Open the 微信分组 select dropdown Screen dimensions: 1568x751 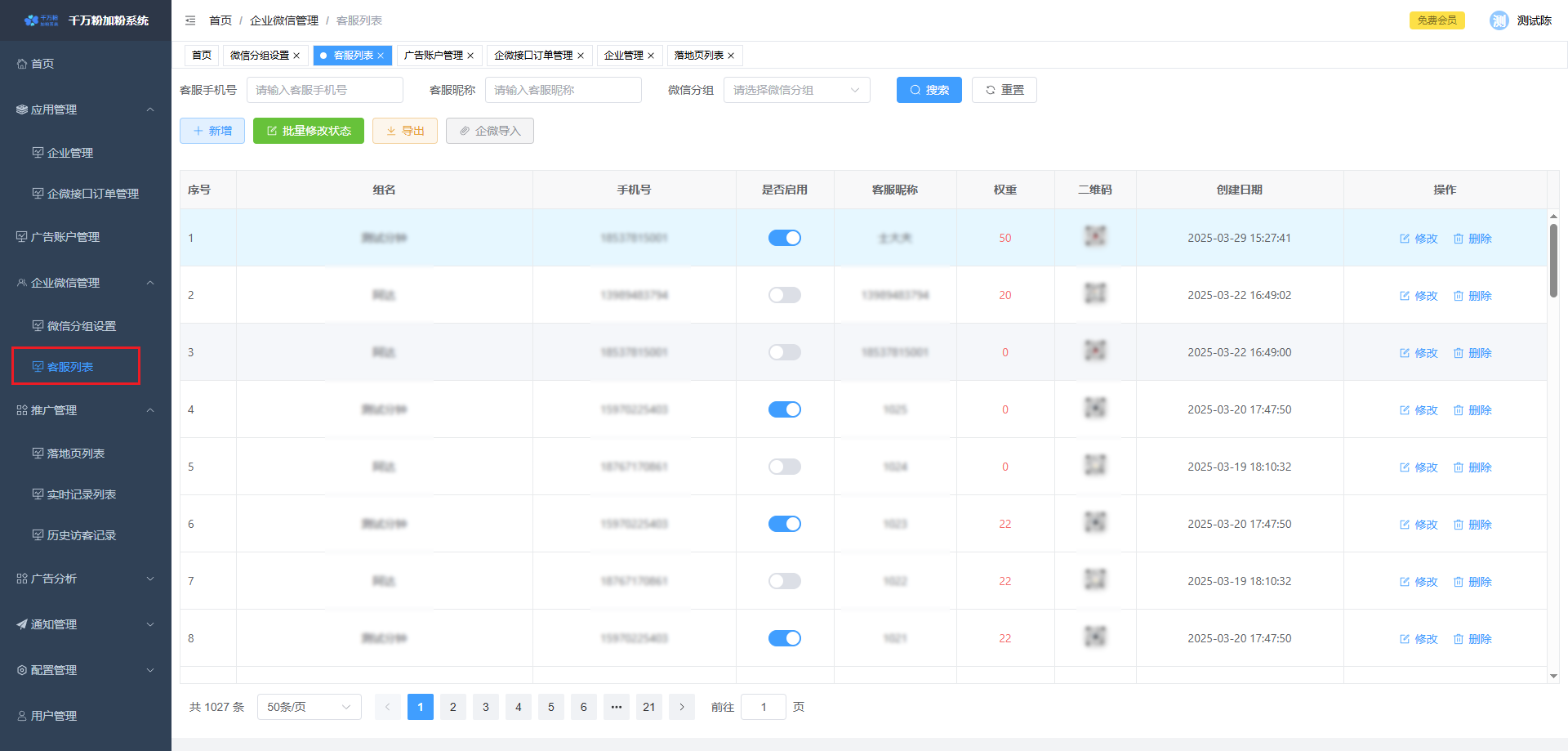click(x=796, y=90)
